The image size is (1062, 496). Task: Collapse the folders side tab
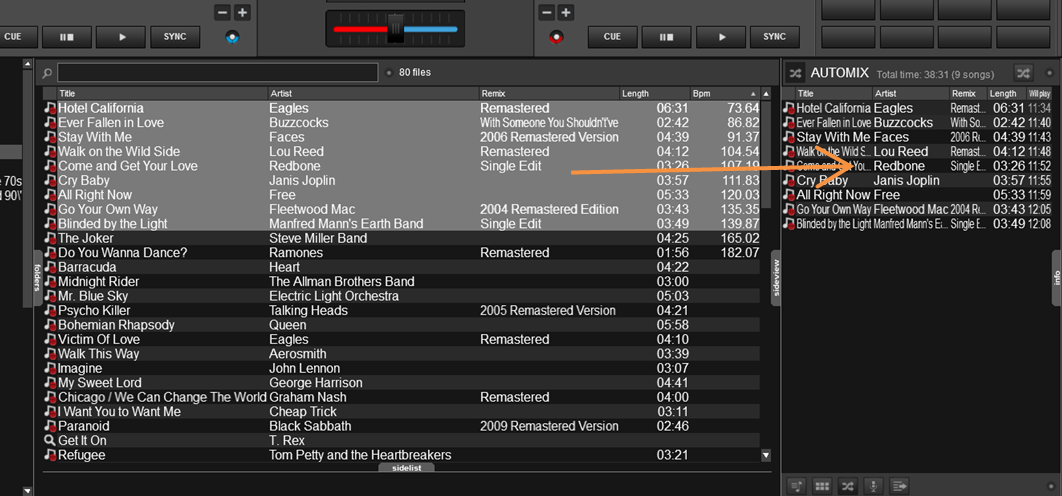coord(38,278)
